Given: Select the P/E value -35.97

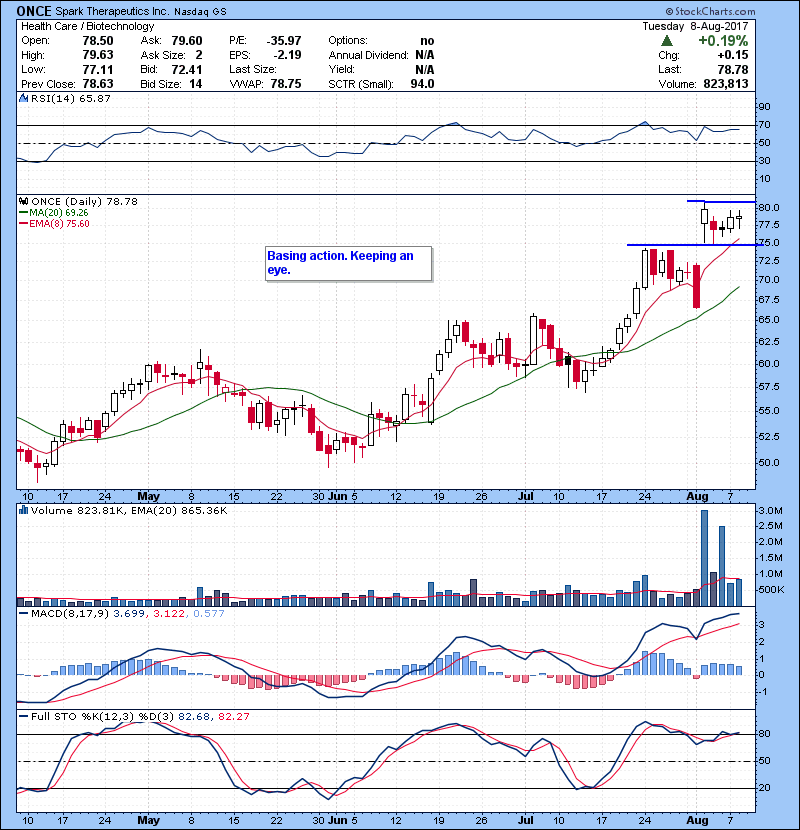Looking at the screenshot, I should click(284, 41).
